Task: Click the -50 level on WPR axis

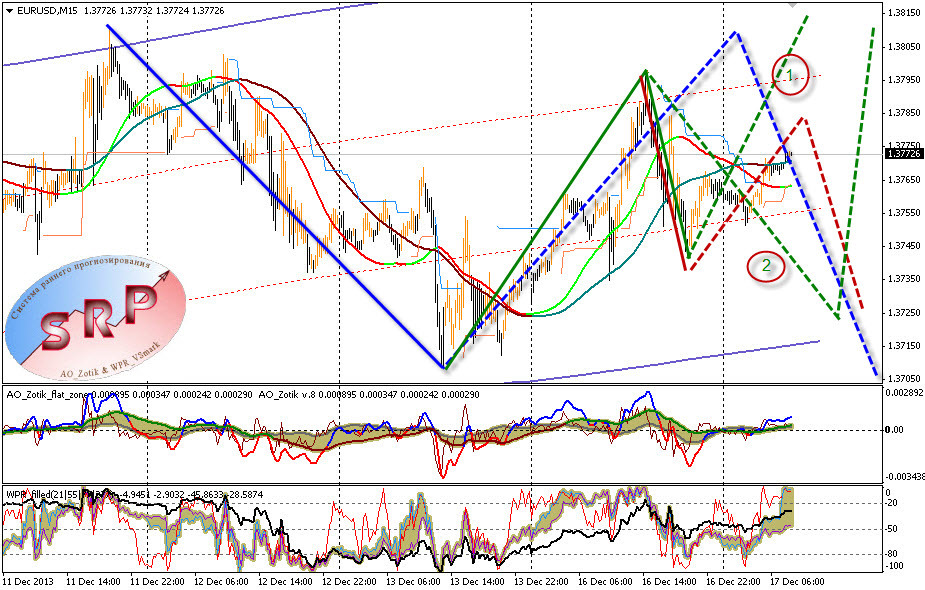Action: pyautogui.click(x=892, y=529)
